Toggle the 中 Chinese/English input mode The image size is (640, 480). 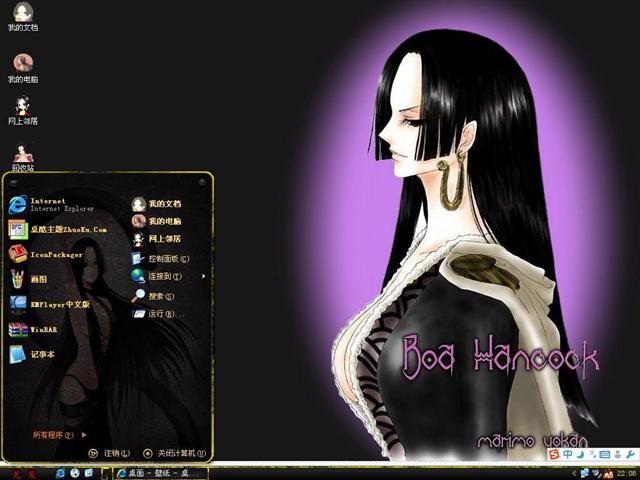click(x=567, y=454)
